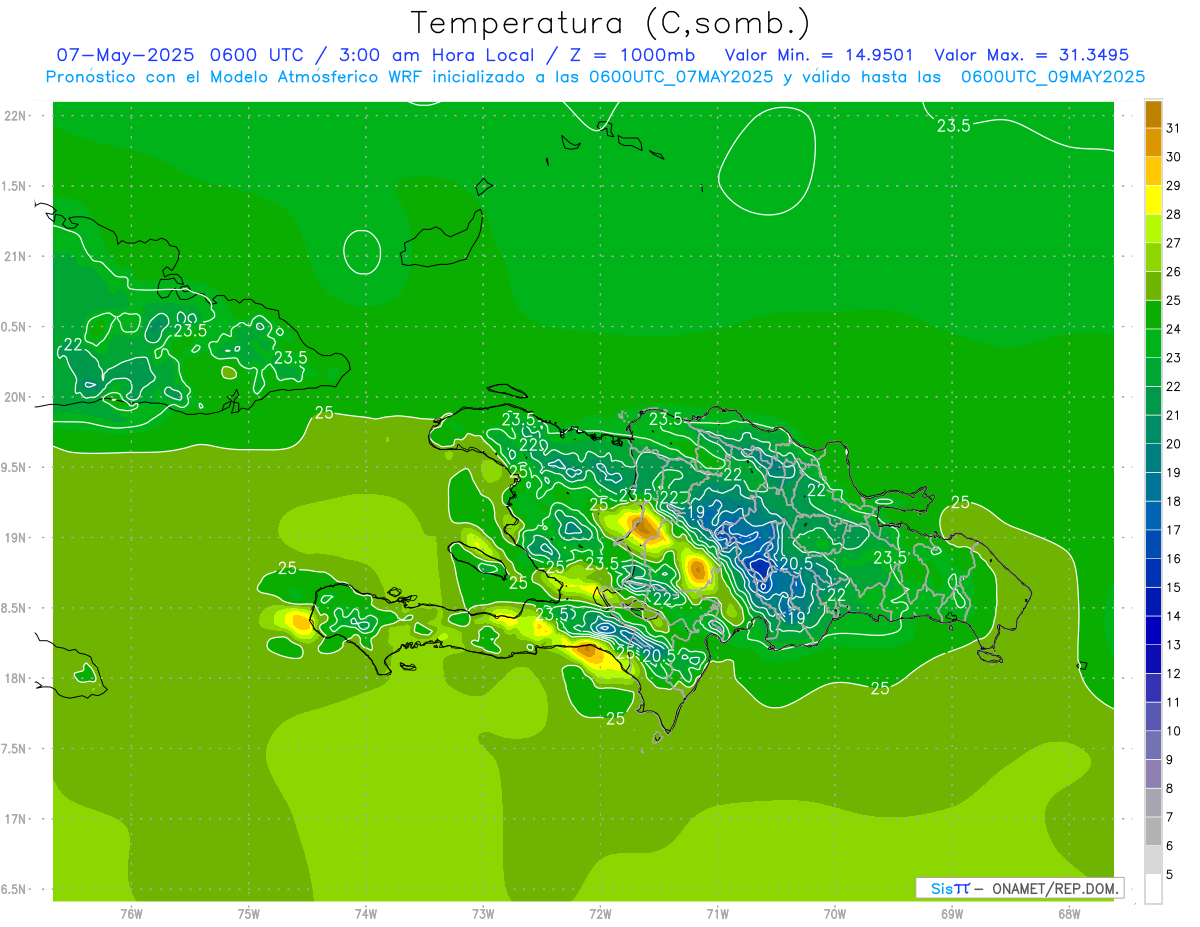Image resolution: width=1200 pixels, height=927 pixels.
Task: Click the '71W' longitude axis label
Action: point(717,914)
